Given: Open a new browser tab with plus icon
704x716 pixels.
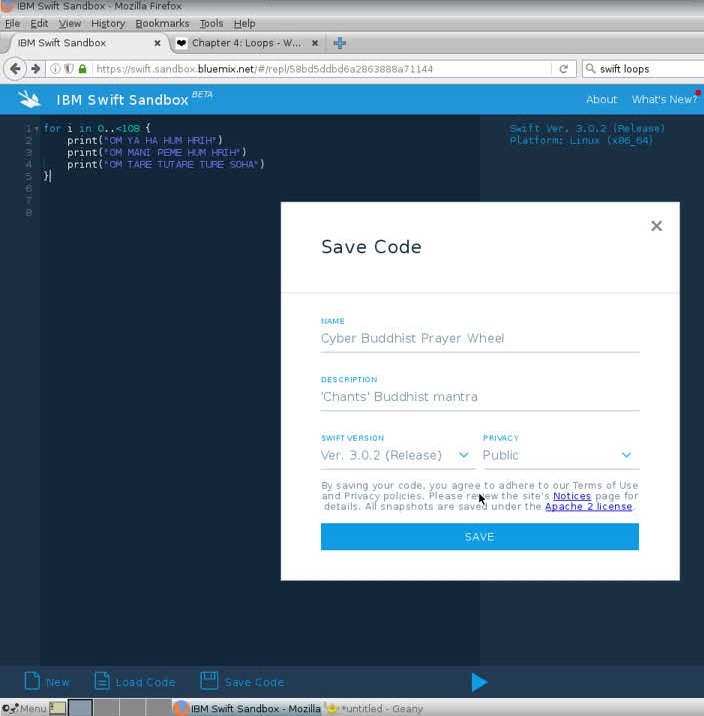Looking at the screenshot, I should 340,43.
